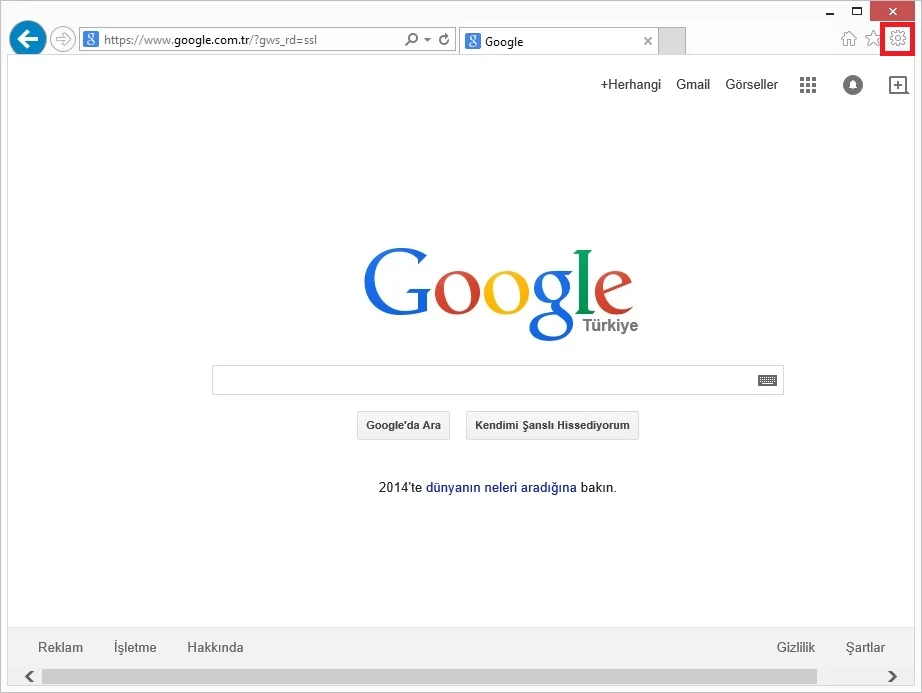
Task: Show Google notifications bell
Action: [x=853, y=85]
